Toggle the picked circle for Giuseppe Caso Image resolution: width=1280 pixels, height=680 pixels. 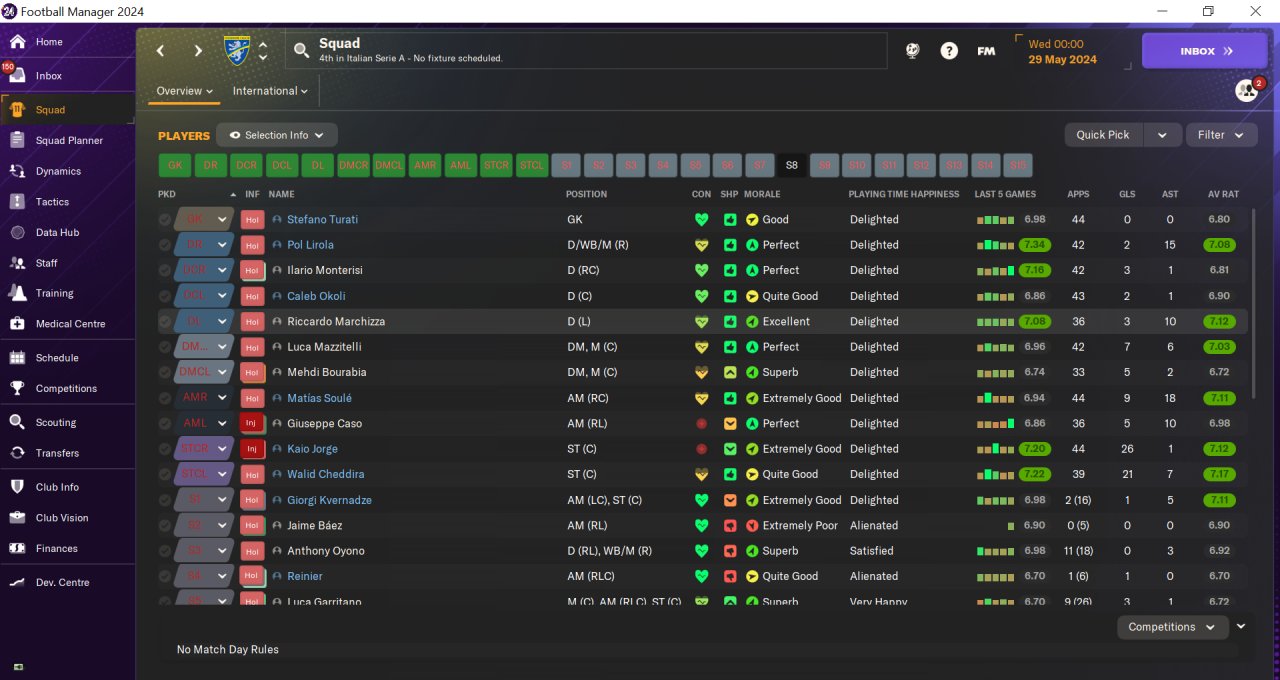[x=165, y=423]
